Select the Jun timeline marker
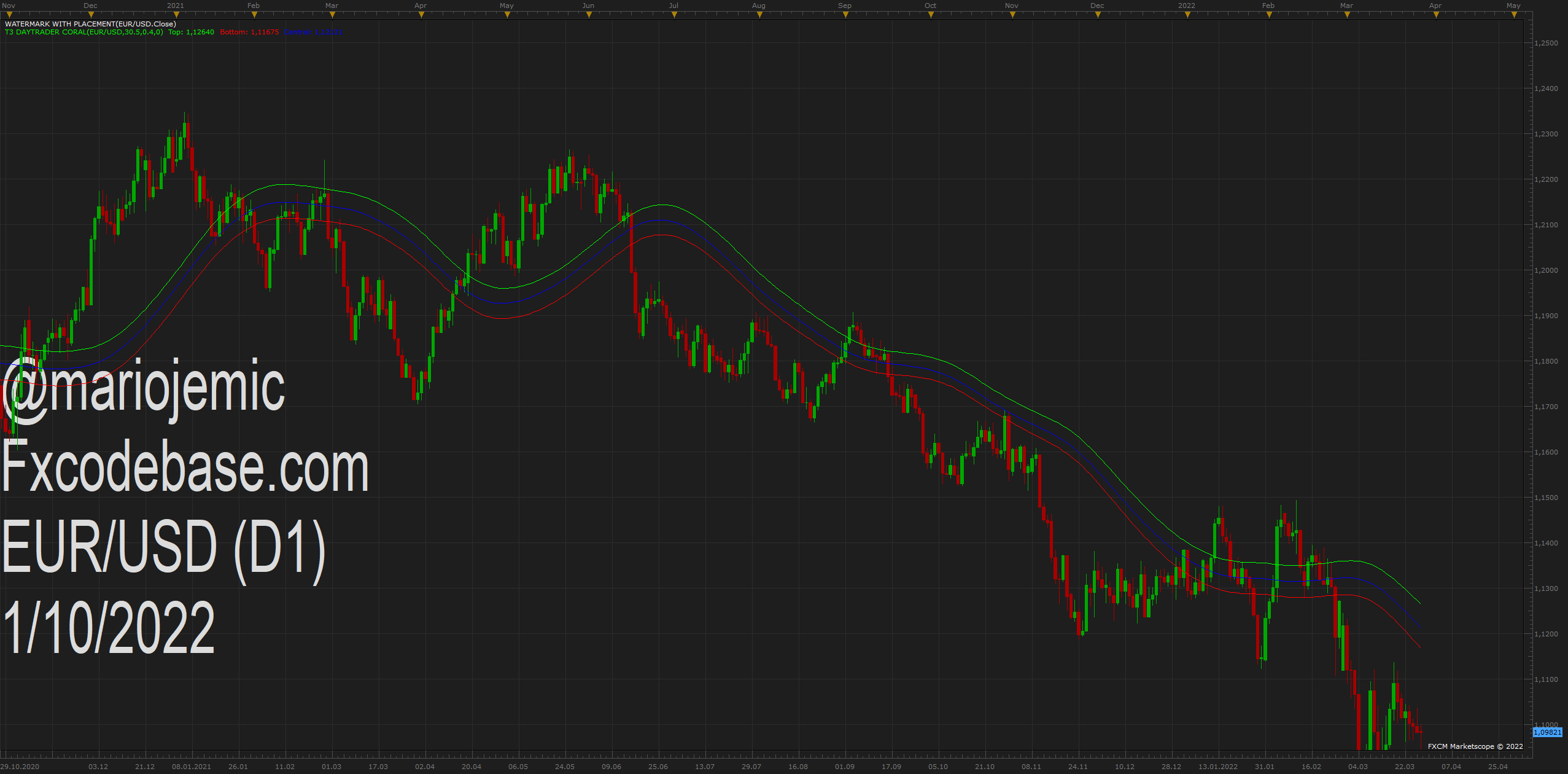The height and width of the screenshot is (774, 1568). click(589, 15)
